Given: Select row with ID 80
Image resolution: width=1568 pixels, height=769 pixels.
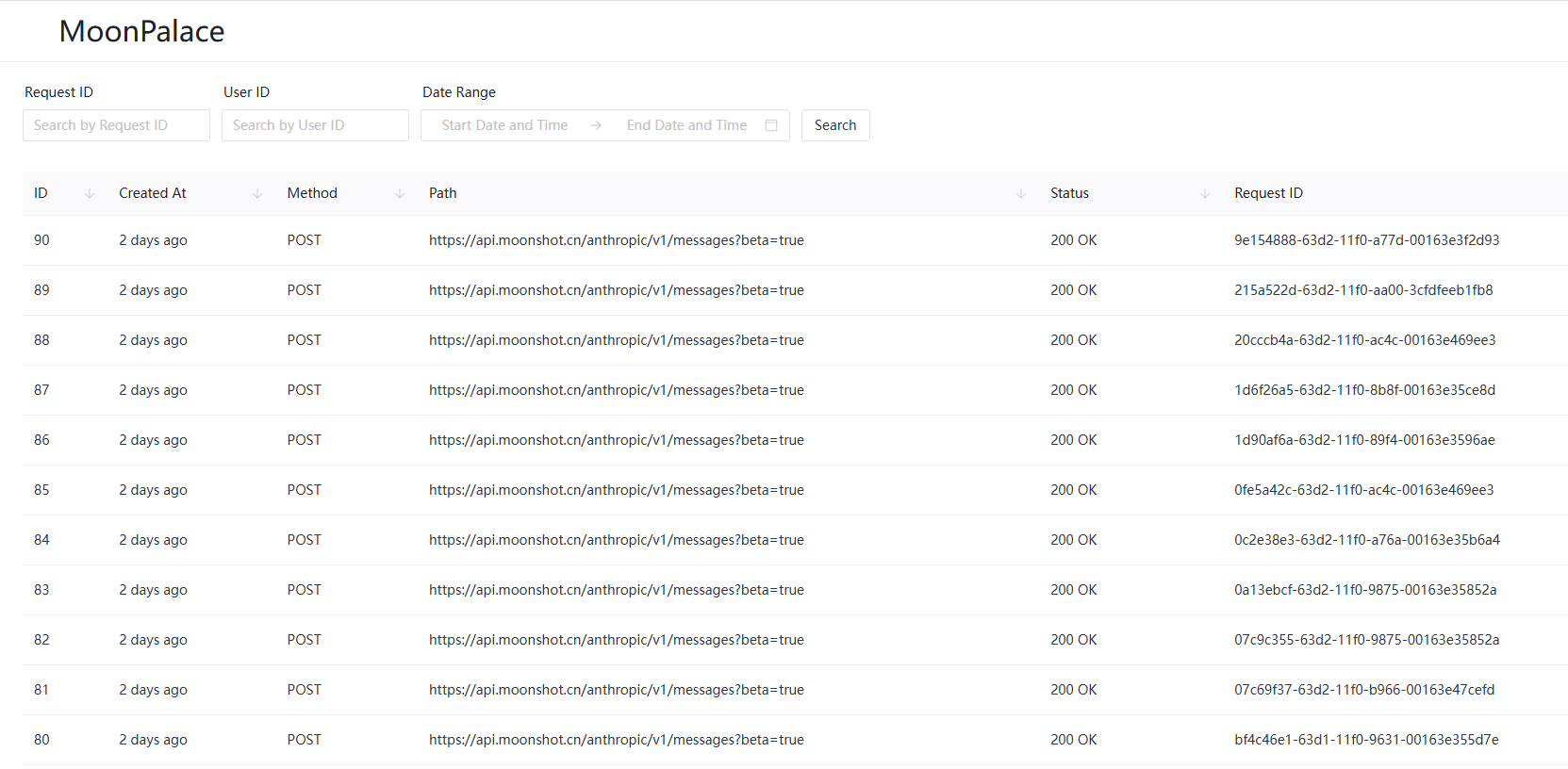Looking at the screenshot, I should [795, 740].
